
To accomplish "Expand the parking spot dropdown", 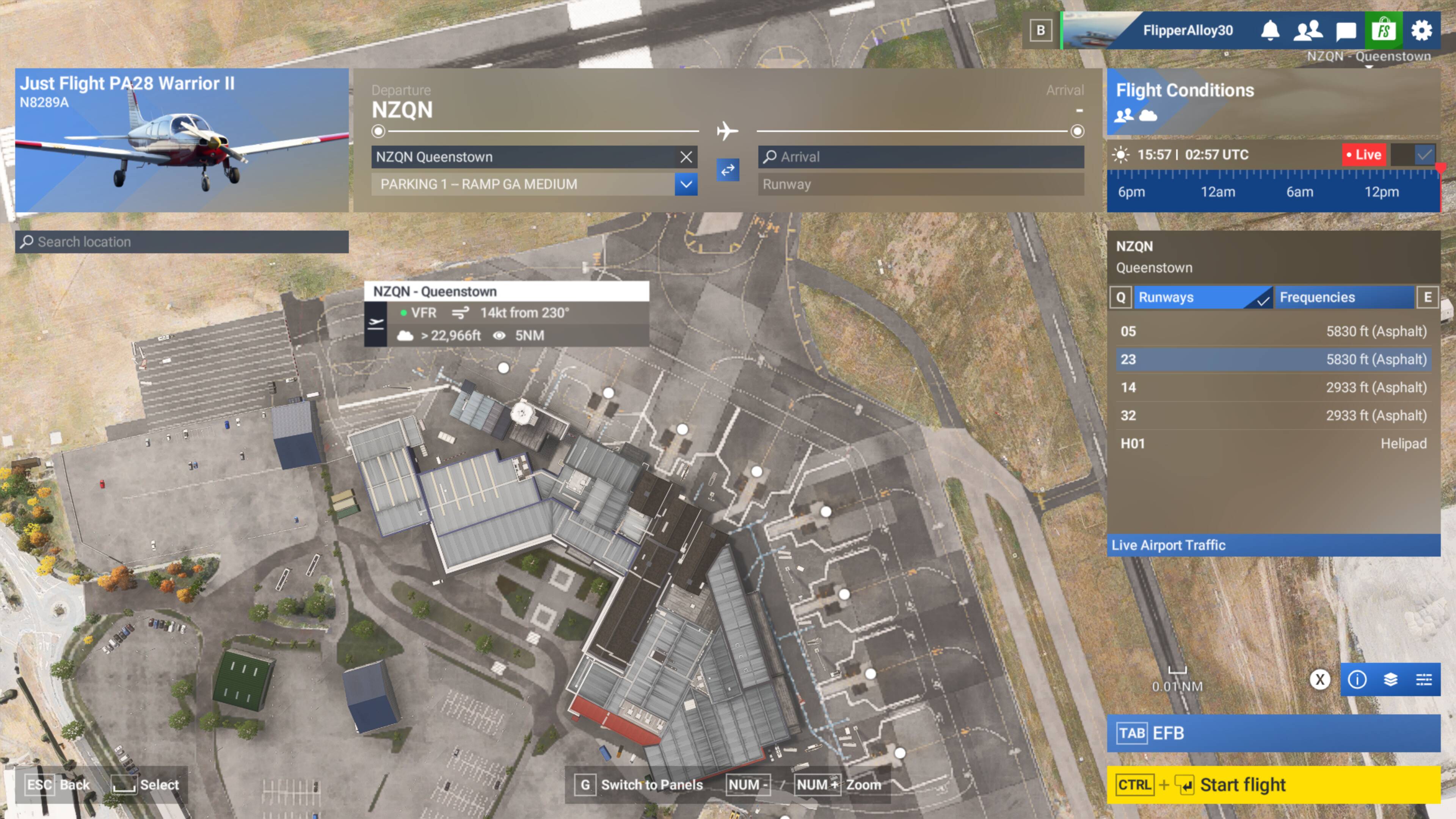I will tap(686, 184).
